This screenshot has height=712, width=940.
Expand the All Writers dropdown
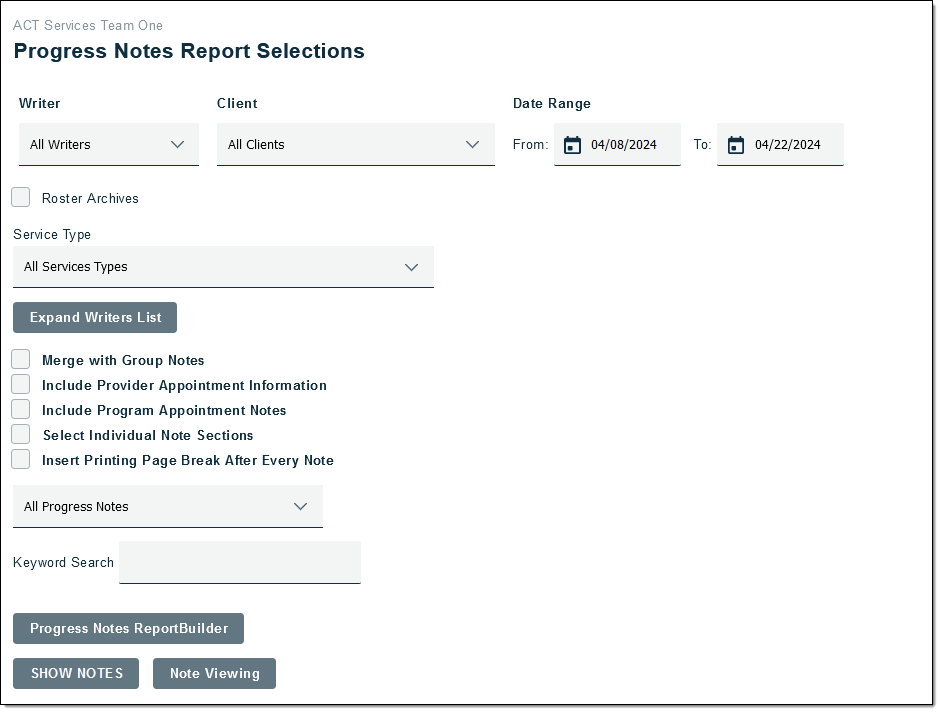pyautogui.click(x=108, y=145)
